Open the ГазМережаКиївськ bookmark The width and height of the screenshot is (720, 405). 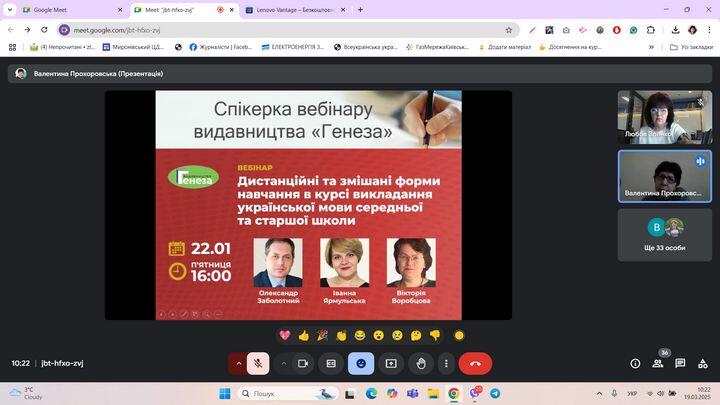438,47
